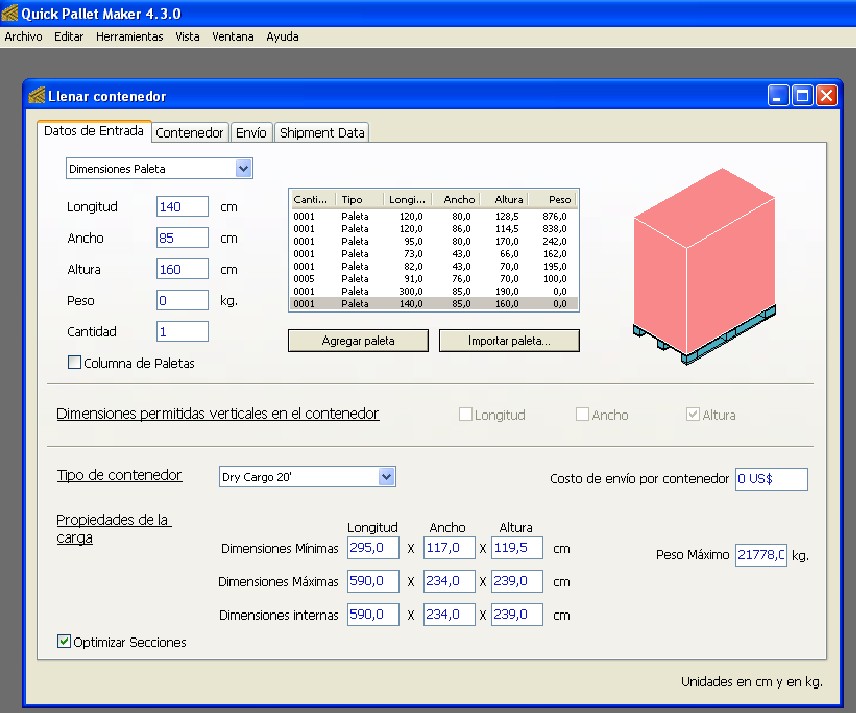856x713 pixels.
Task: Click the Altura field showing 160
Action: click(x=182, y=269)
